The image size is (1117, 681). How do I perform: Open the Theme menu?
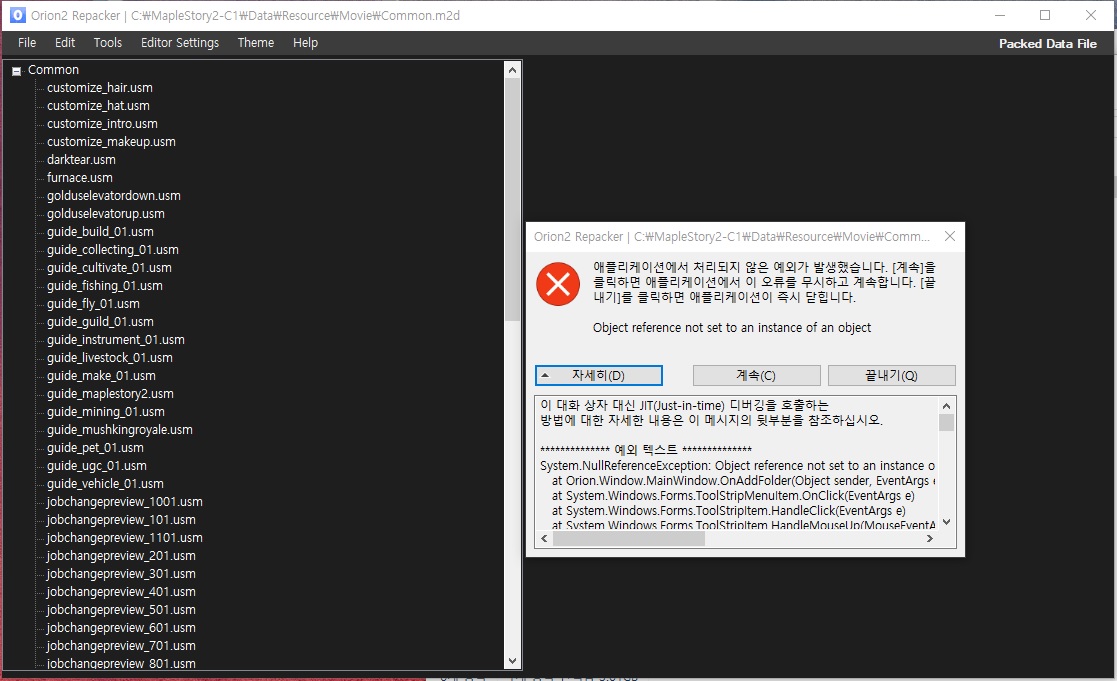[x=256, y=43]
